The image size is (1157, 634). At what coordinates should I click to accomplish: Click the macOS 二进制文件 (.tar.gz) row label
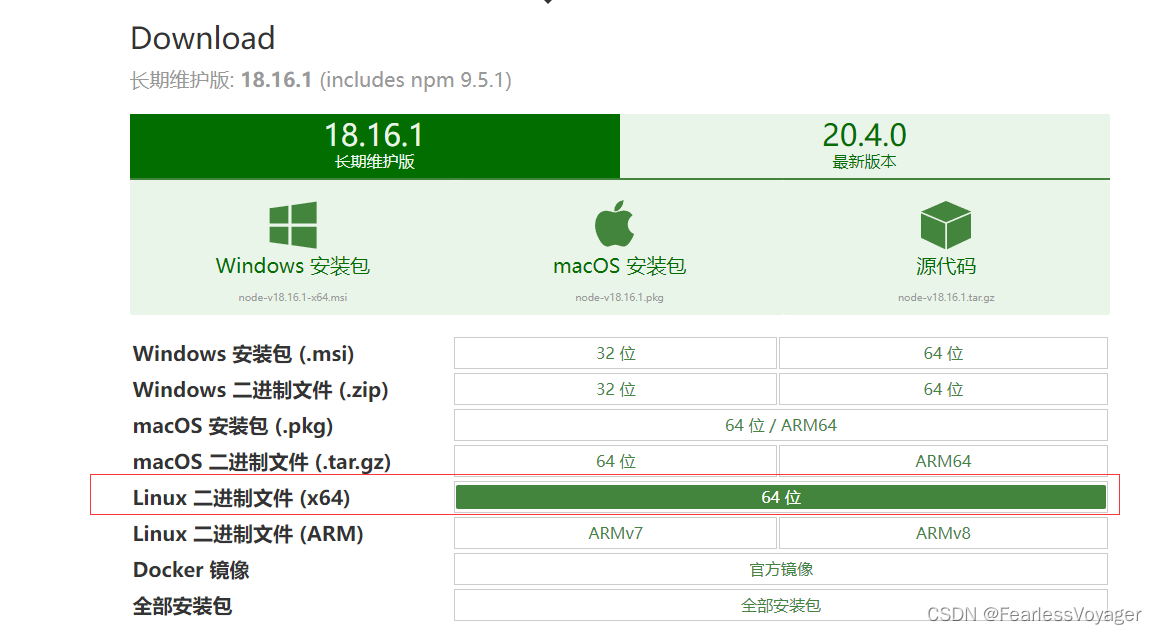click(x=262, y=462)
